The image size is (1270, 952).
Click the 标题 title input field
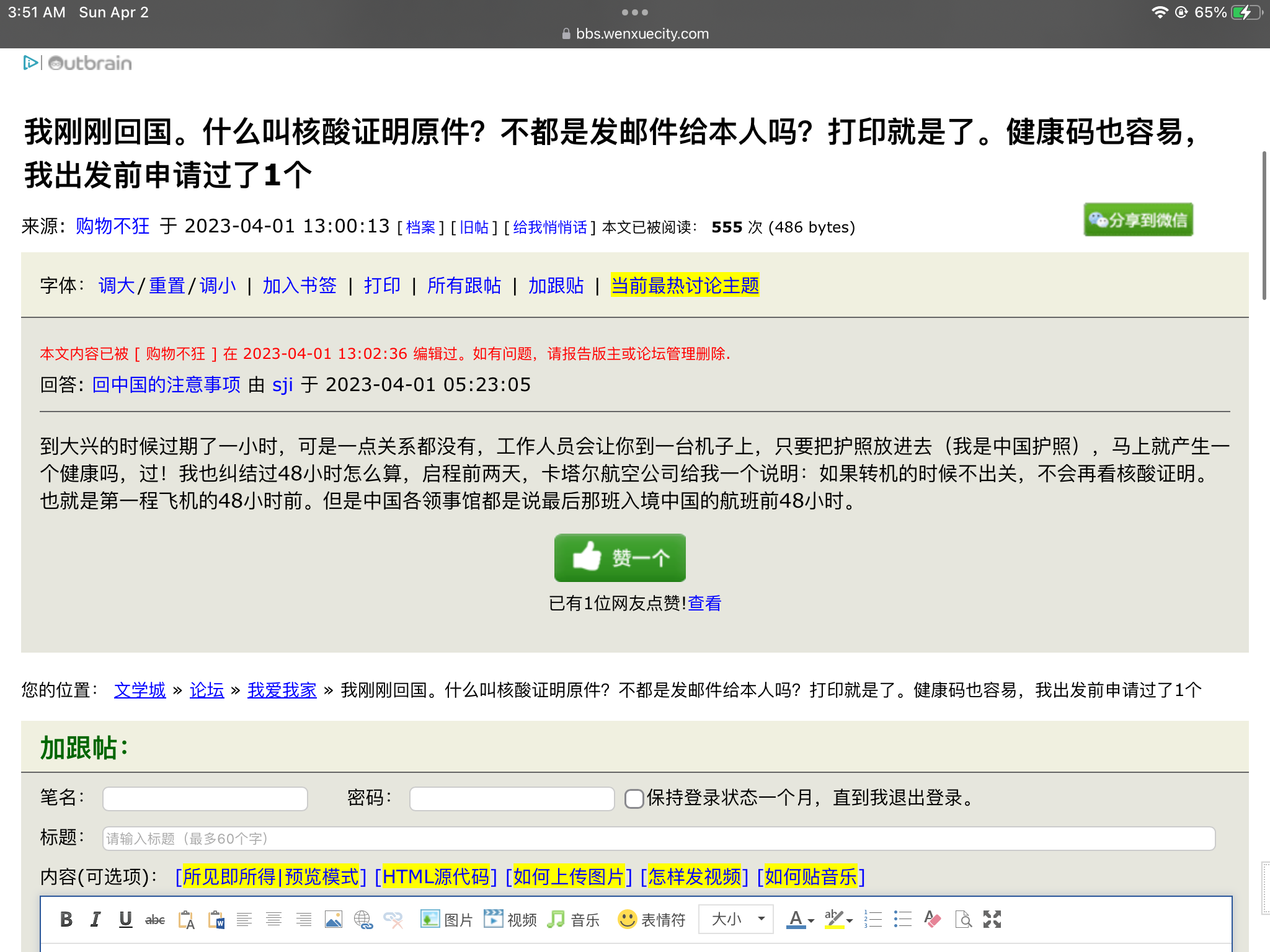(x=658, y=839)
